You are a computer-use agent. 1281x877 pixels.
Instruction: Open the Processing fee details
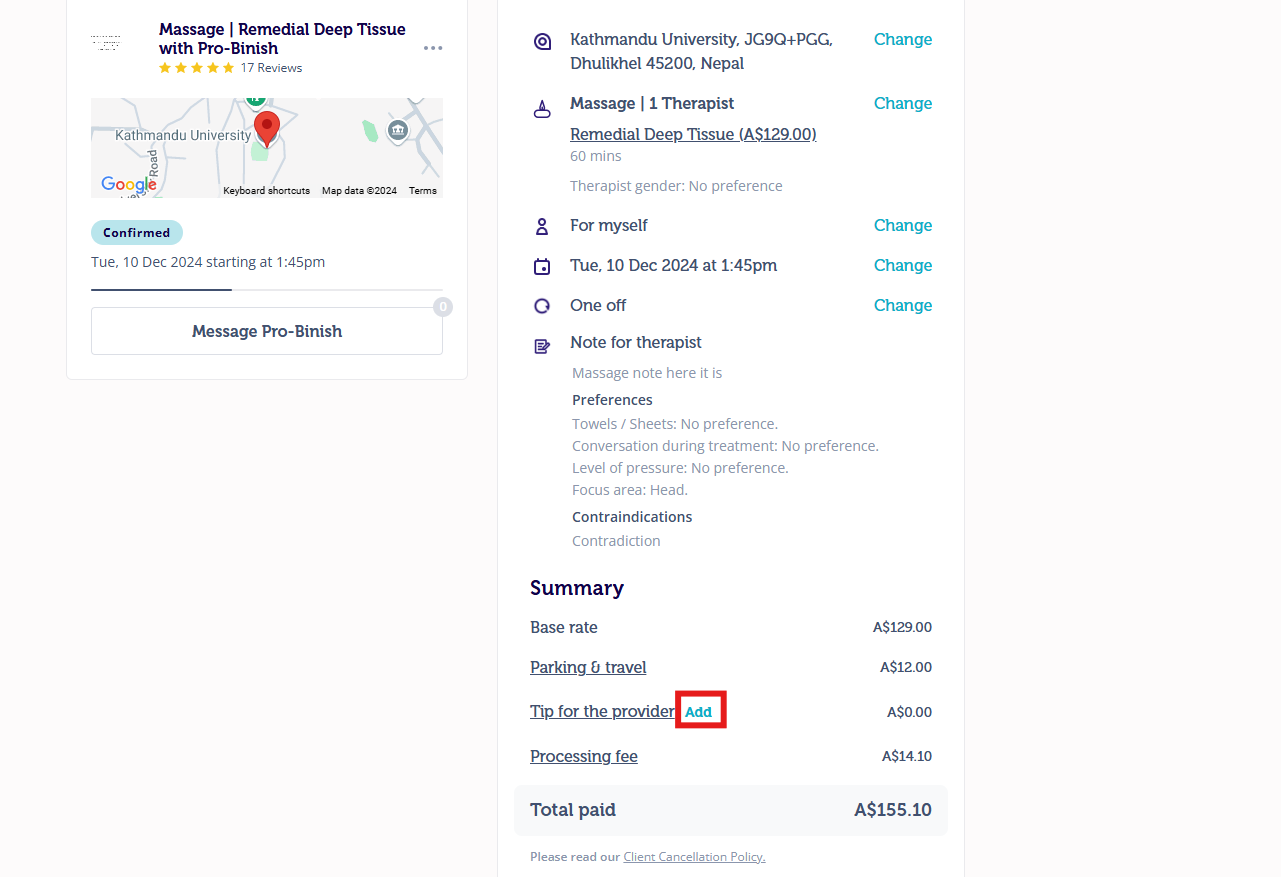click(584, 756)
